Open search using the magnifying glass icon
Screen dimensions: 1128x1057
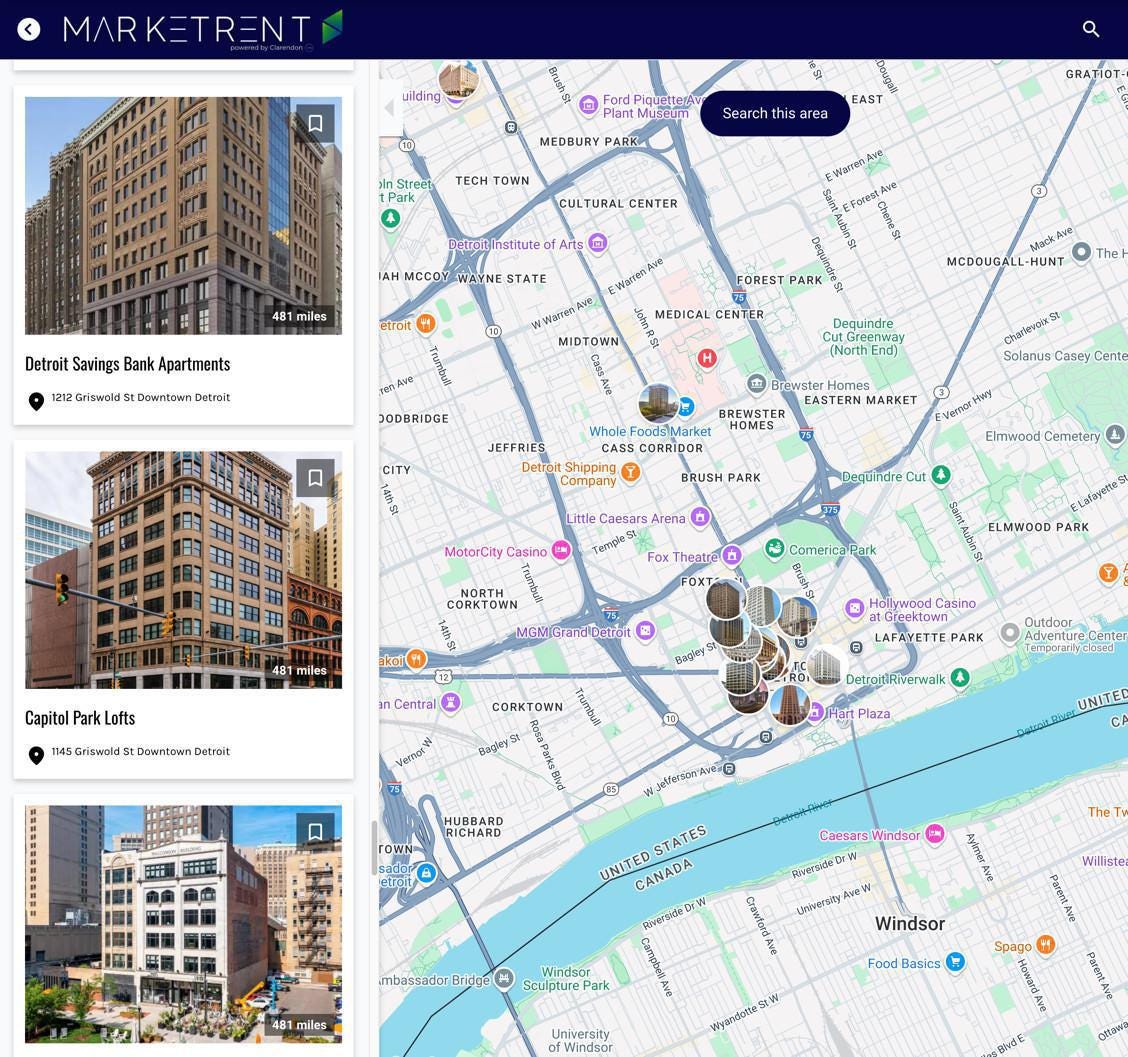pyautogui.click(x=1091, y=29)
